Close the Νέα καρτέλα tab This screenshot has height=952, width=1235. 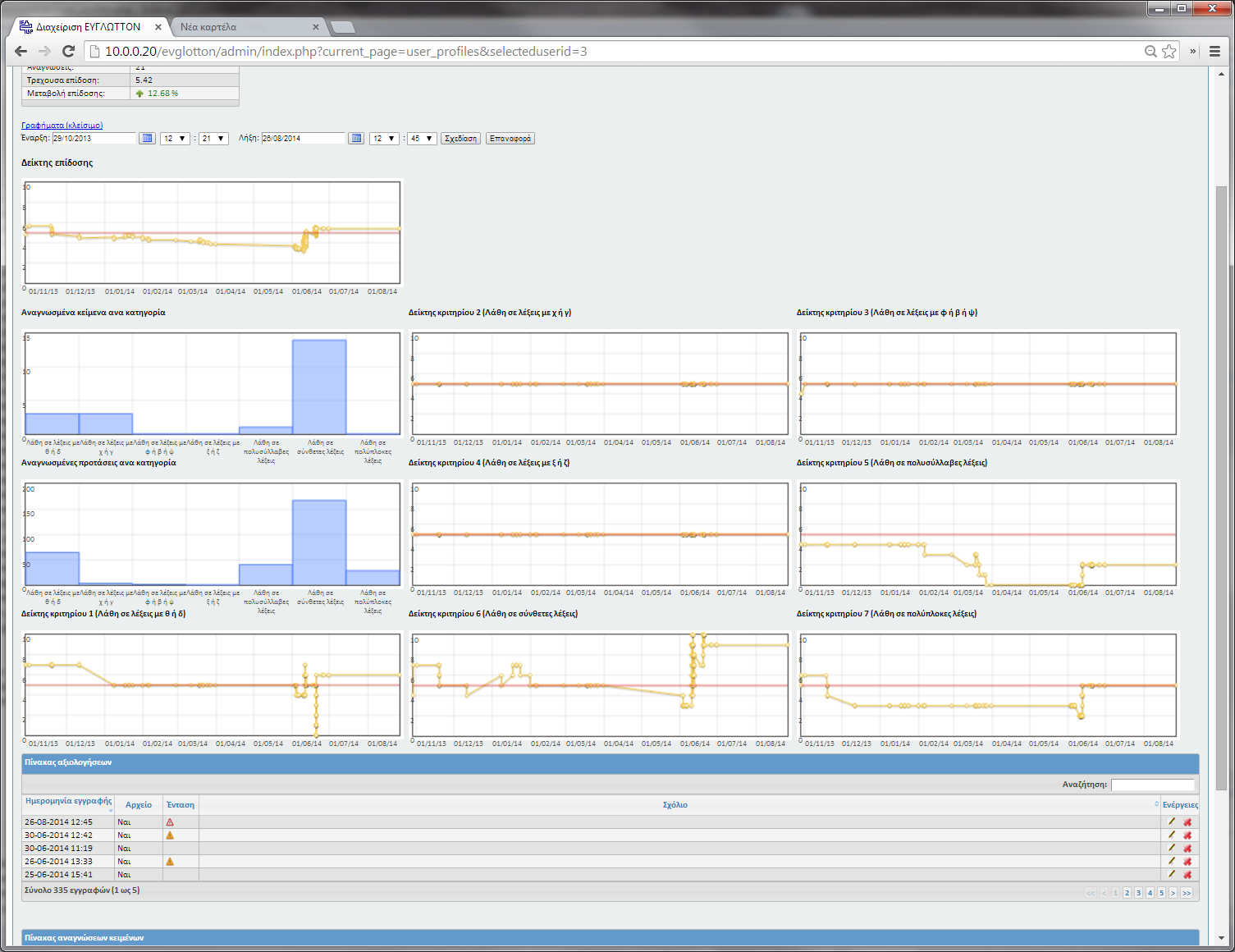click(x=316, y=27)
